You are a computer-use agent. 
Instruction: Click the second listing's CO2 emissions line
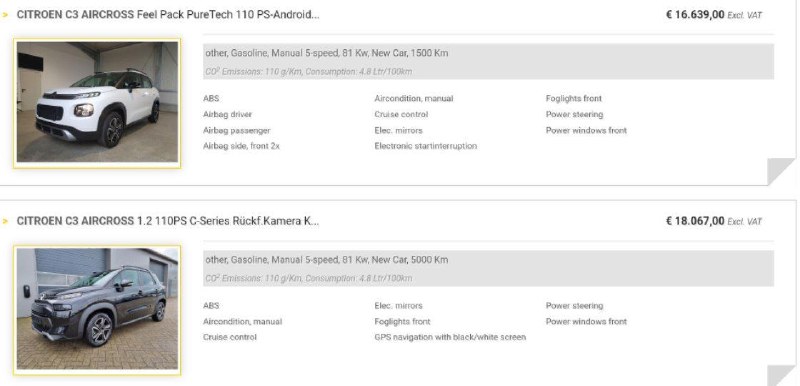click(309, 278)
